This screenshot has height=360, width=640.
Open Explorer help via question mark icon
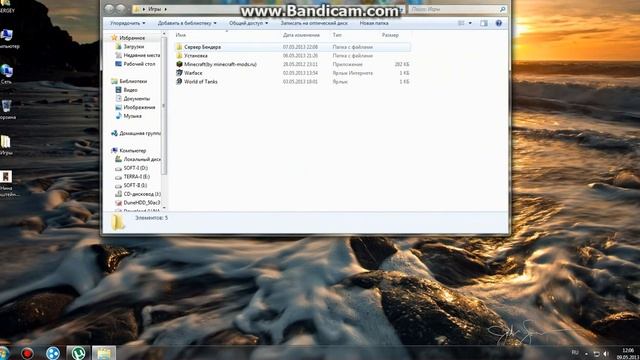pos(498,23)
